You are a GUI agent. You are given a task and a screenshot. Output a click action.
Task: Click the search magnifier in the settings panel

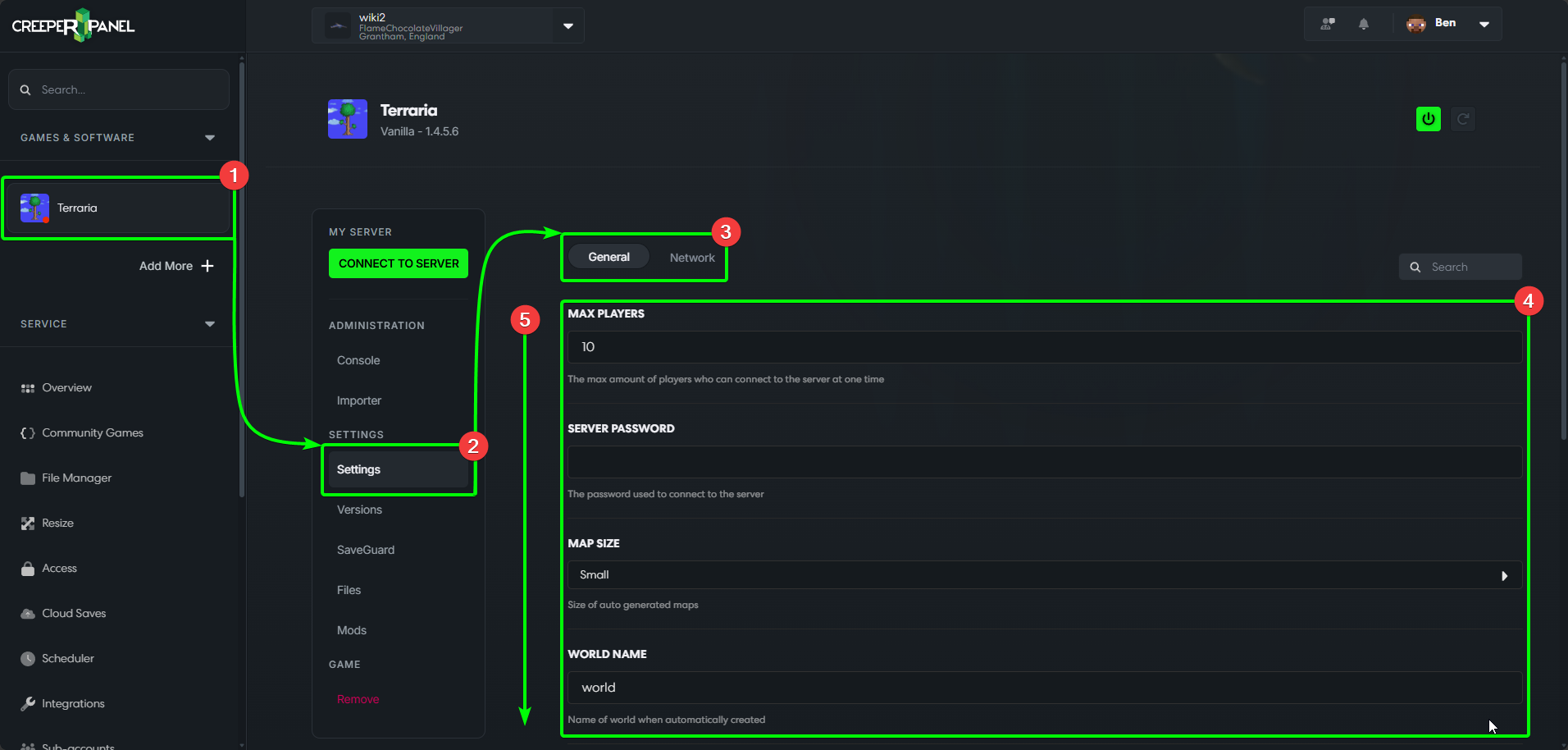pyautogui.click(x=1415, y=266)
